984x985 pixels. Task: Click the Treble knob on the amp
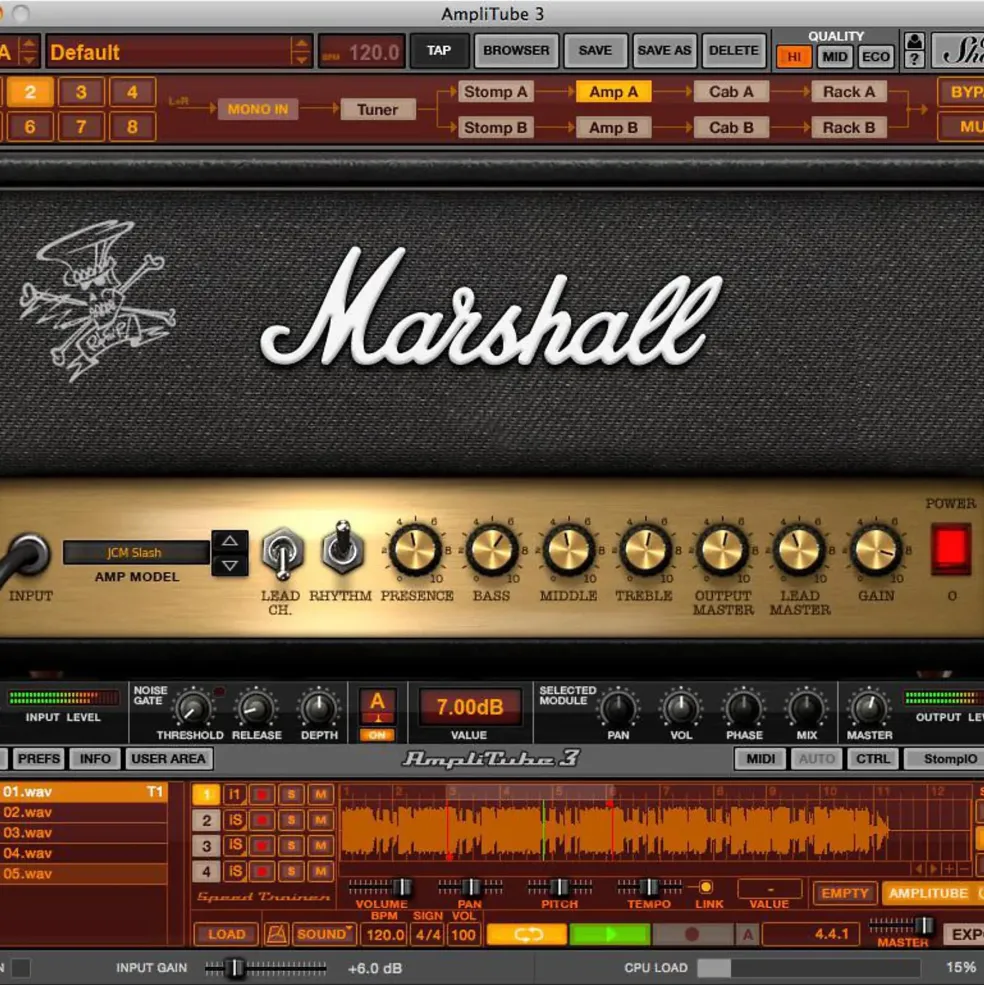[645, 550]
